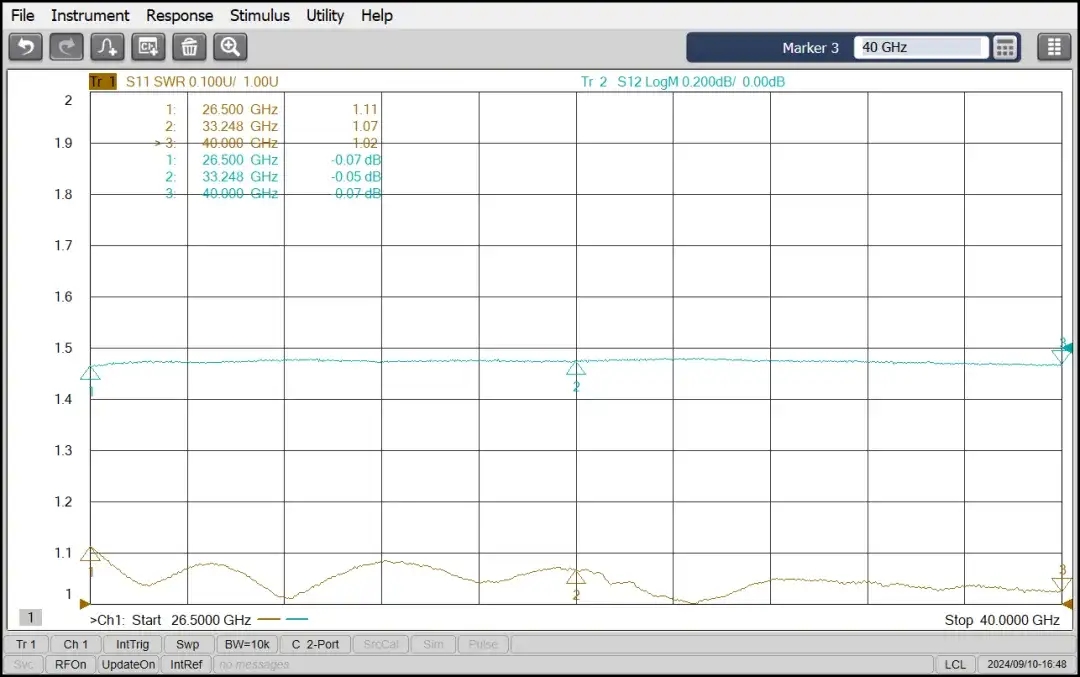Select marker 2 triangle on S12 trace
This screenshot has height=677, width=1080.
point(576,368)
